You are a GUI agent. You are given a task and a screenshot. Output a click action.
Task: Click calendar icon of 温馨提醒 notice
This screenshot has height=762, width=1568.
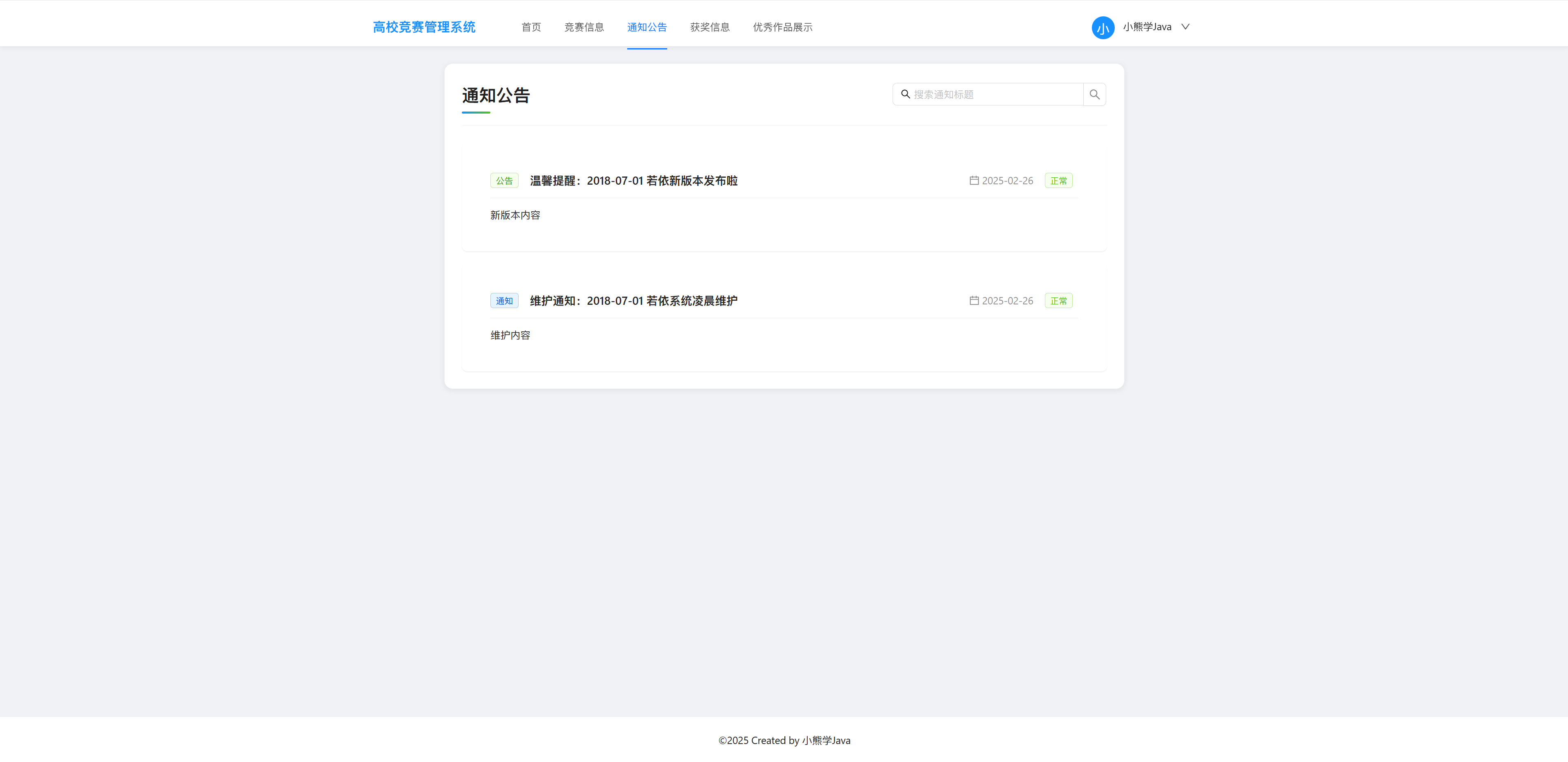974,180
